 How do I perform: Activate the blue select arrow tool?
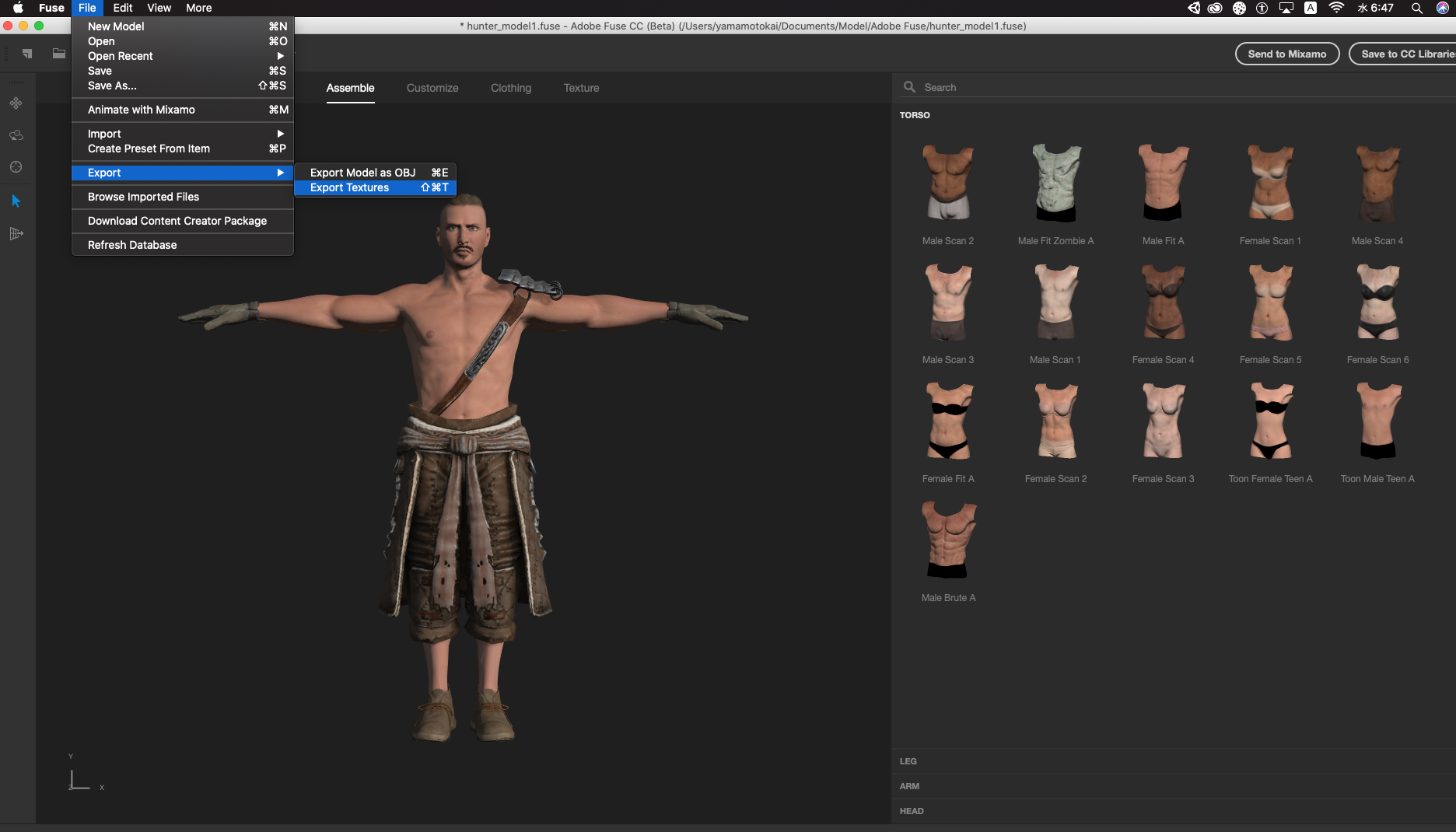[x=16, y=201]
